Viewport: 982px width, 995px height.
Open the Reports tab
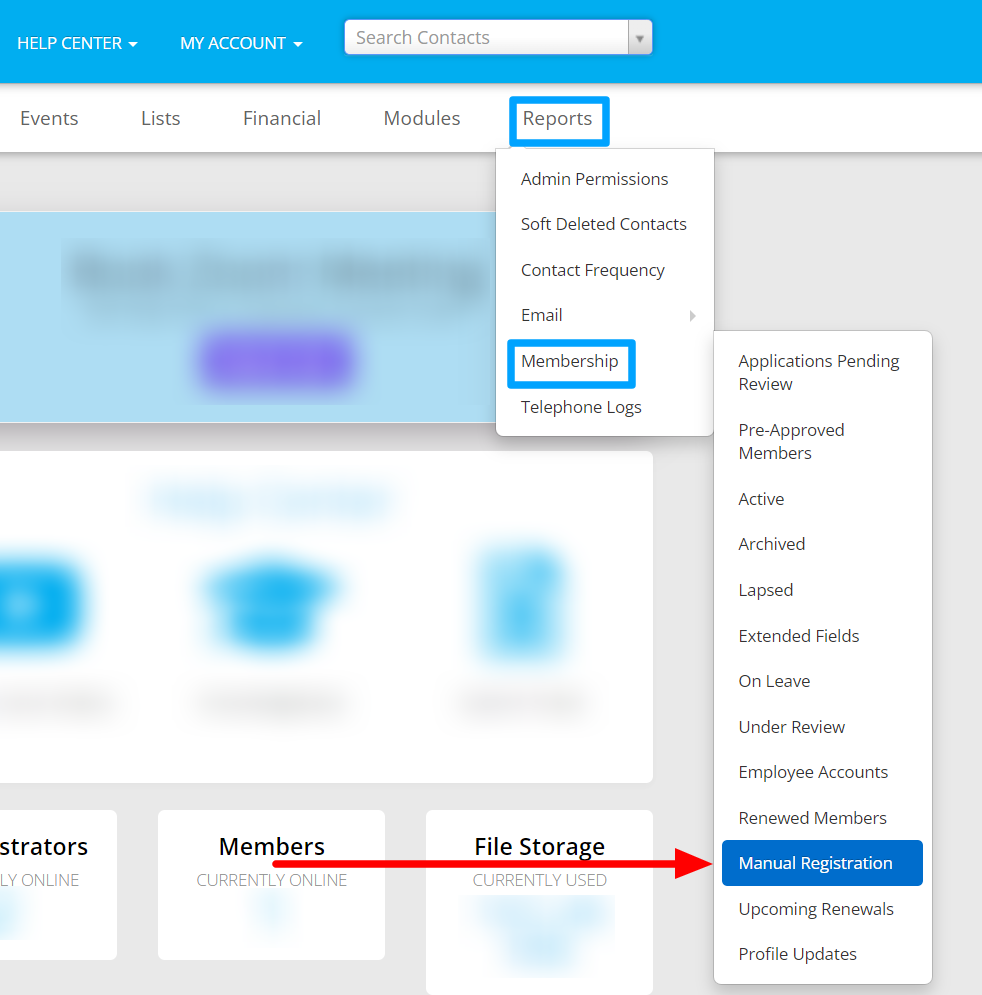click(558, 119)
